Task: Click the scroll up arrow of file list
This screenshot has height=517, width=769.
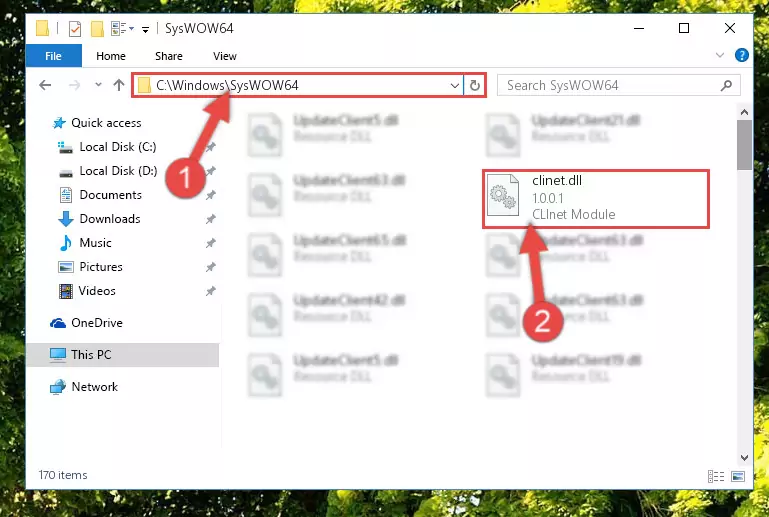Action: [x=744, y=112]
